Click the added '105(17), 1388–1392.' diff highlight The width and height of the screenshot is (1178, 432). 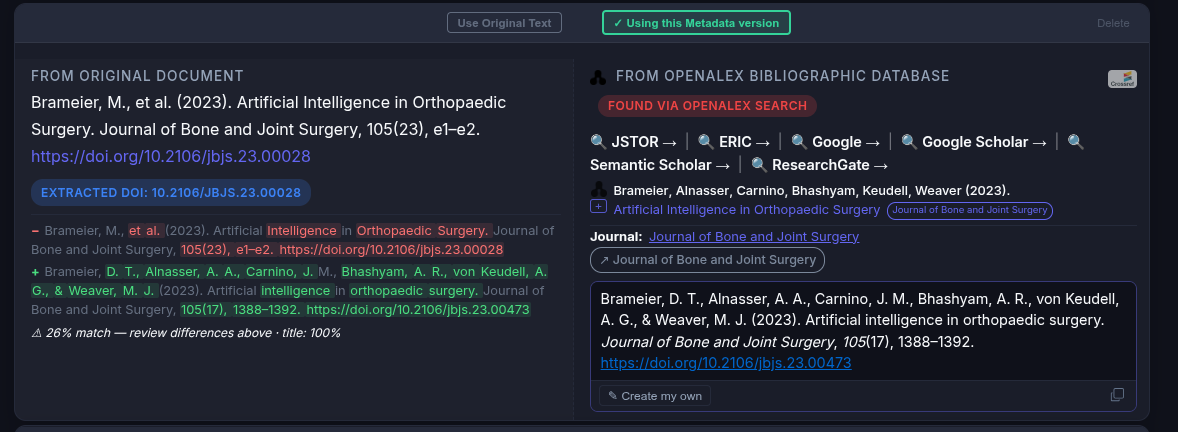click(240, 310)
